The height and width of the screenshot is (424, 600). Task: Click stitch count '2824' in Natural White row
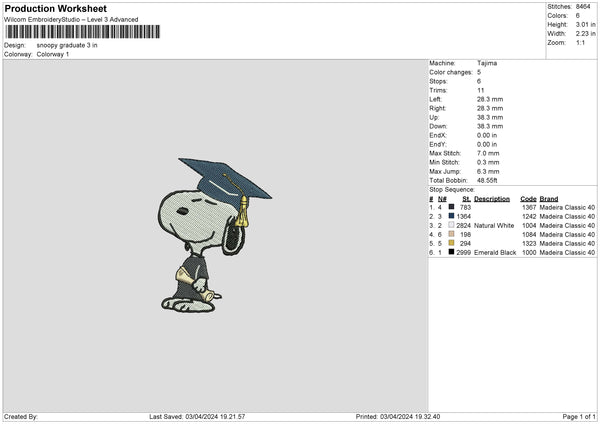(464, 225)
